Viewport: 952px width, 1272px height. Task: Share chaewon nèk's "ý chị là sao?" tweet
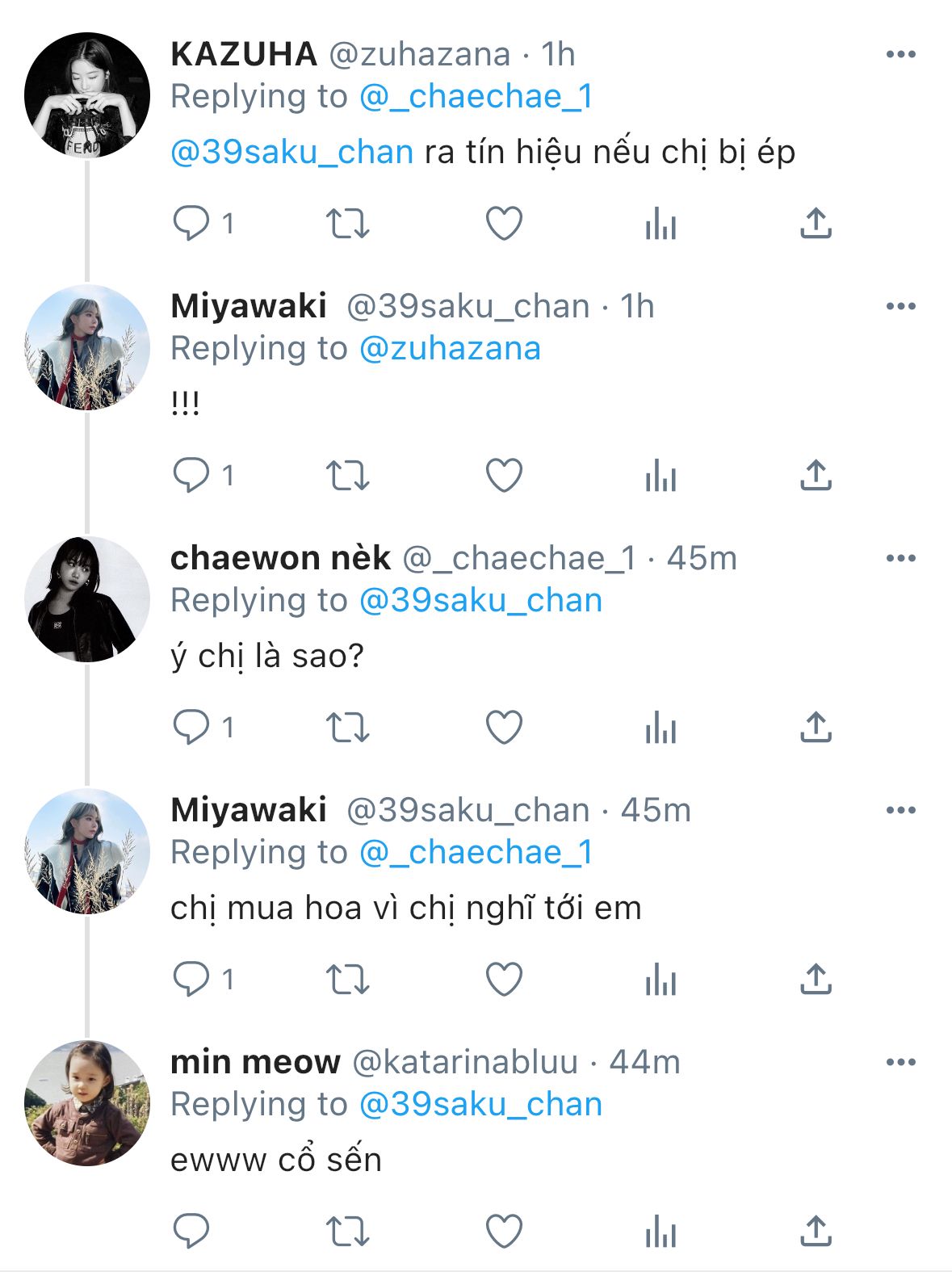click(816, 727)
